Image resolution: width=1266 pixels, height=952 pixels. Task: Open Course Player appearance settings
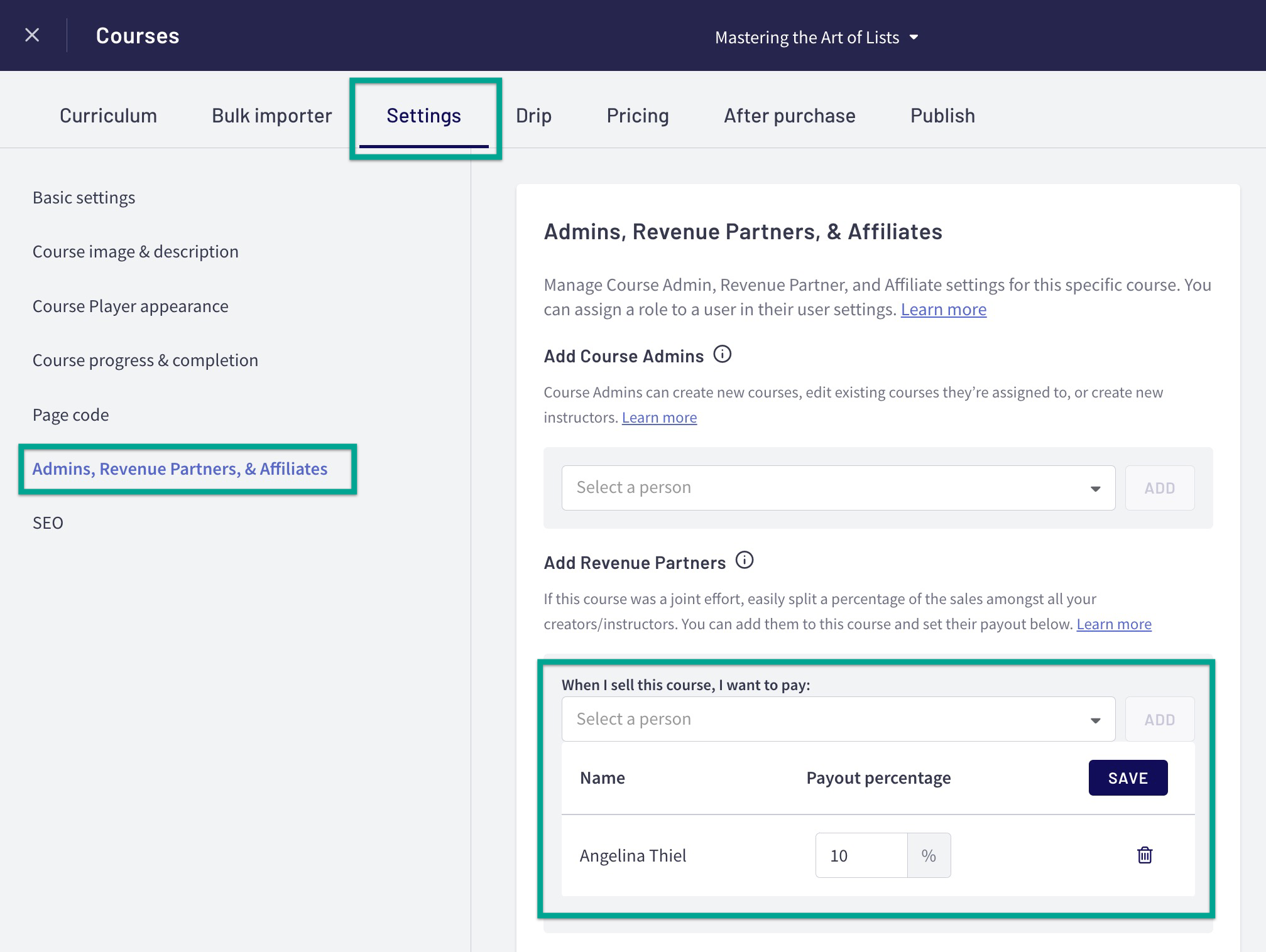click(x=130, y=306)
